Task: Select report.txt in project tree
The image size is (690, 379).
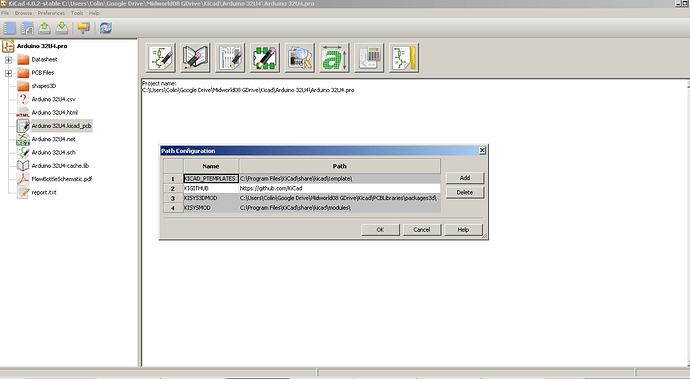Action: 44,192
